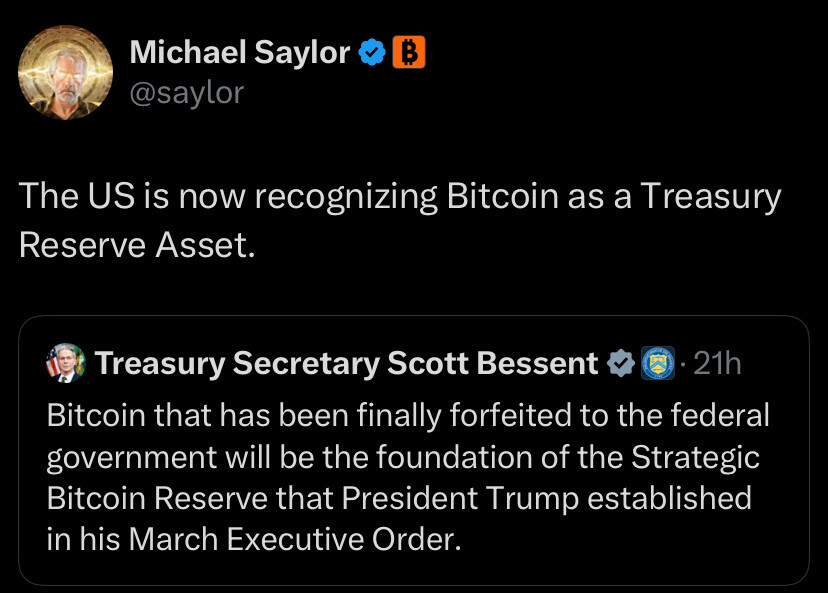This screenshot has height=593, width=828.
Task: Click 'government will be the foundation' line
Action: (403, 457)
